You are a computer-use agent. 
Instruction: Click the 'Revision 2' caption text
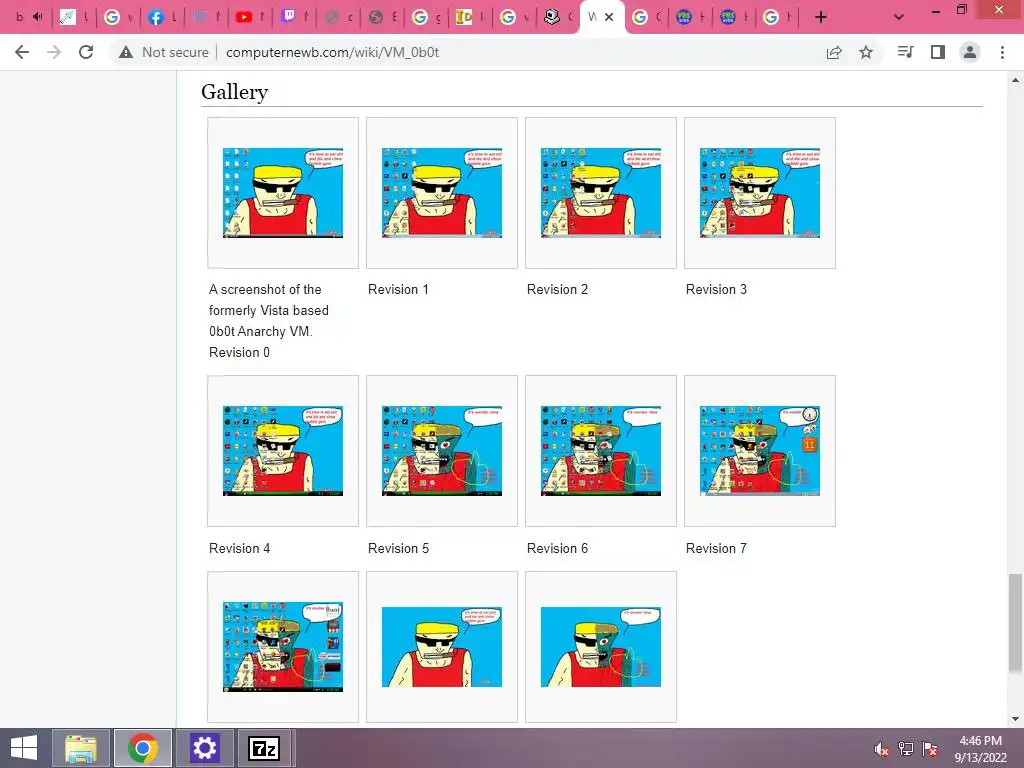(x=557, y=289)
